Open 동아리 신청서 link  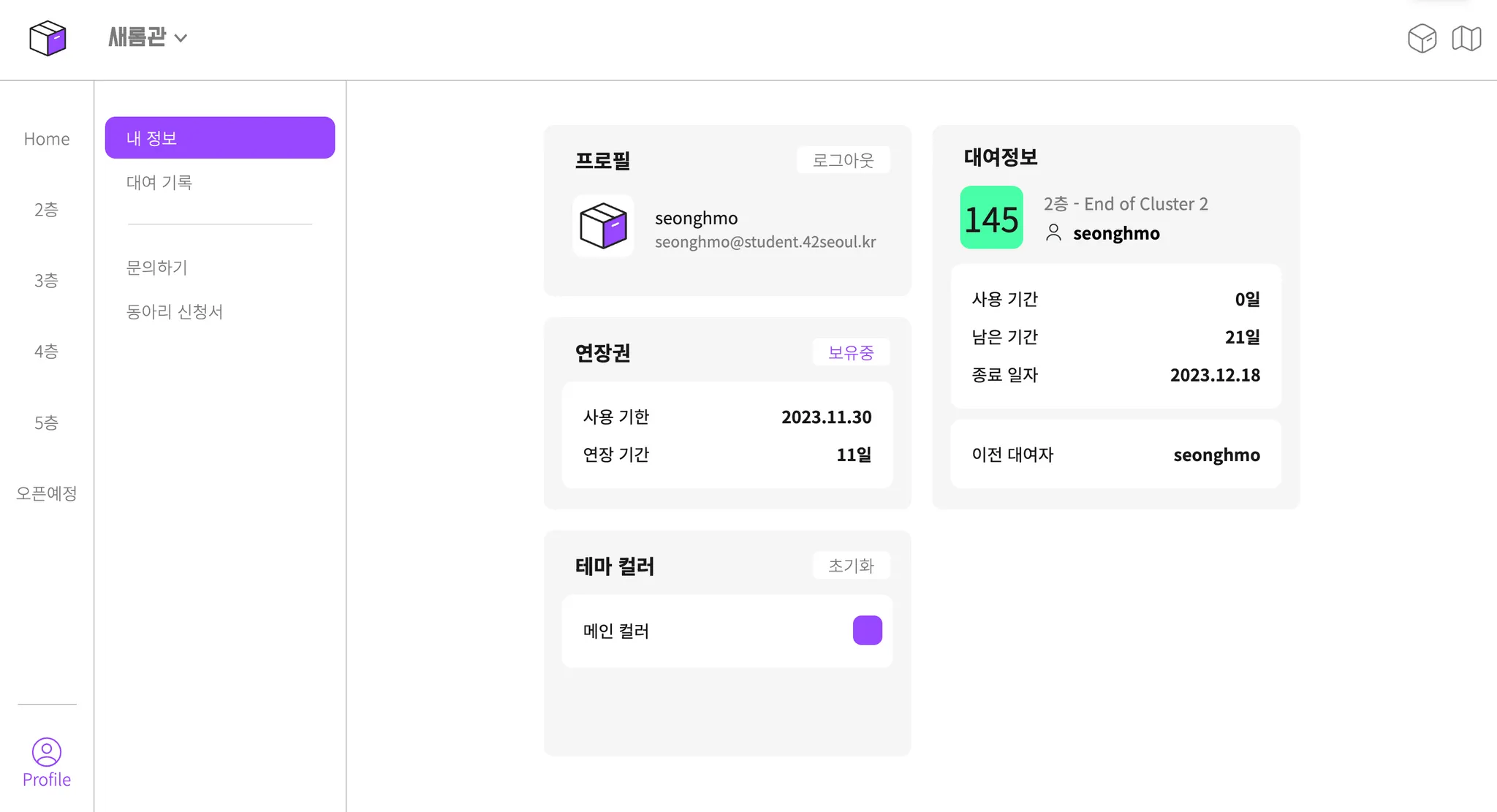[x=175, y=312]
